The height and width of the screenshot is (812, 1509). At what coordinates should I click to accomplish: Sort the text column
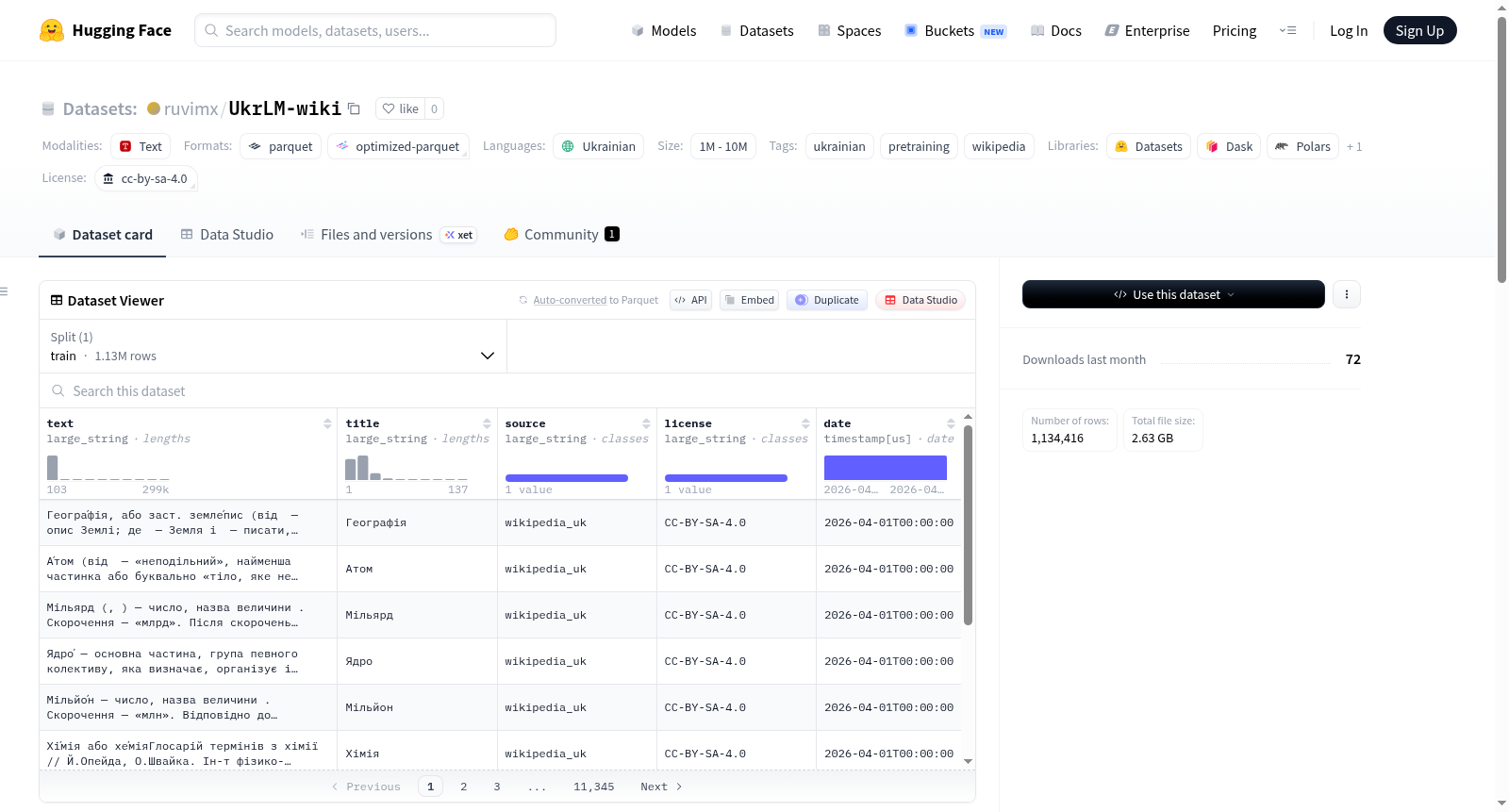pyautogui.click(x=327, y=423)
